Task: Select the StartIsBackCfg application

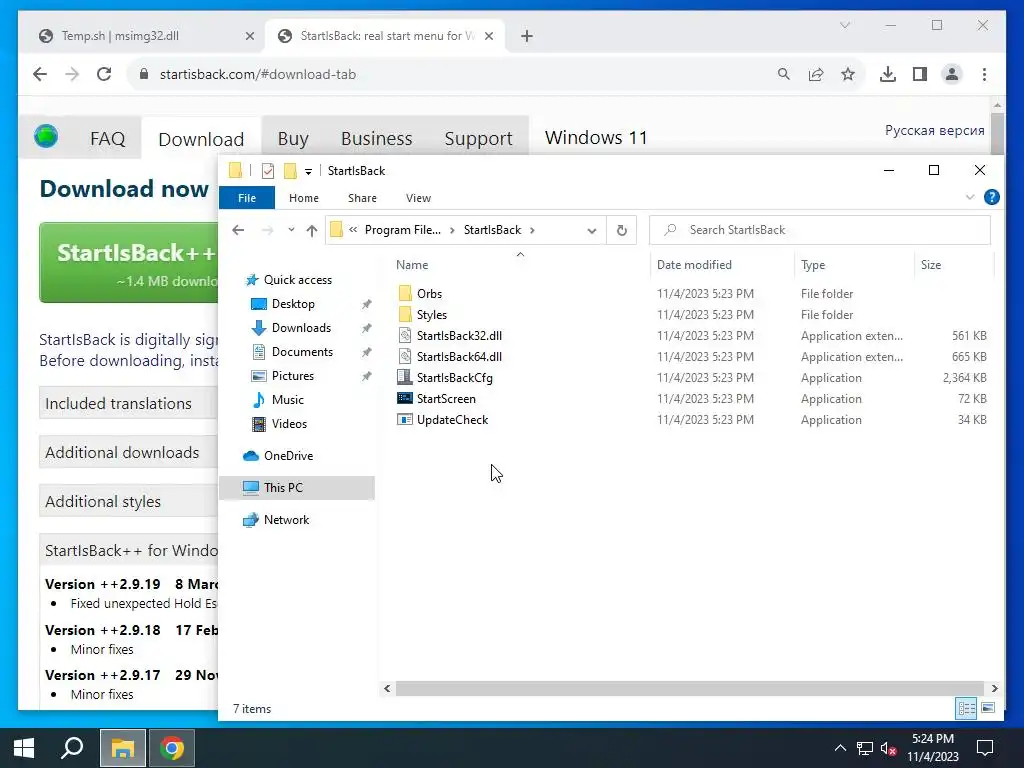Action: (x=455, y=377)
